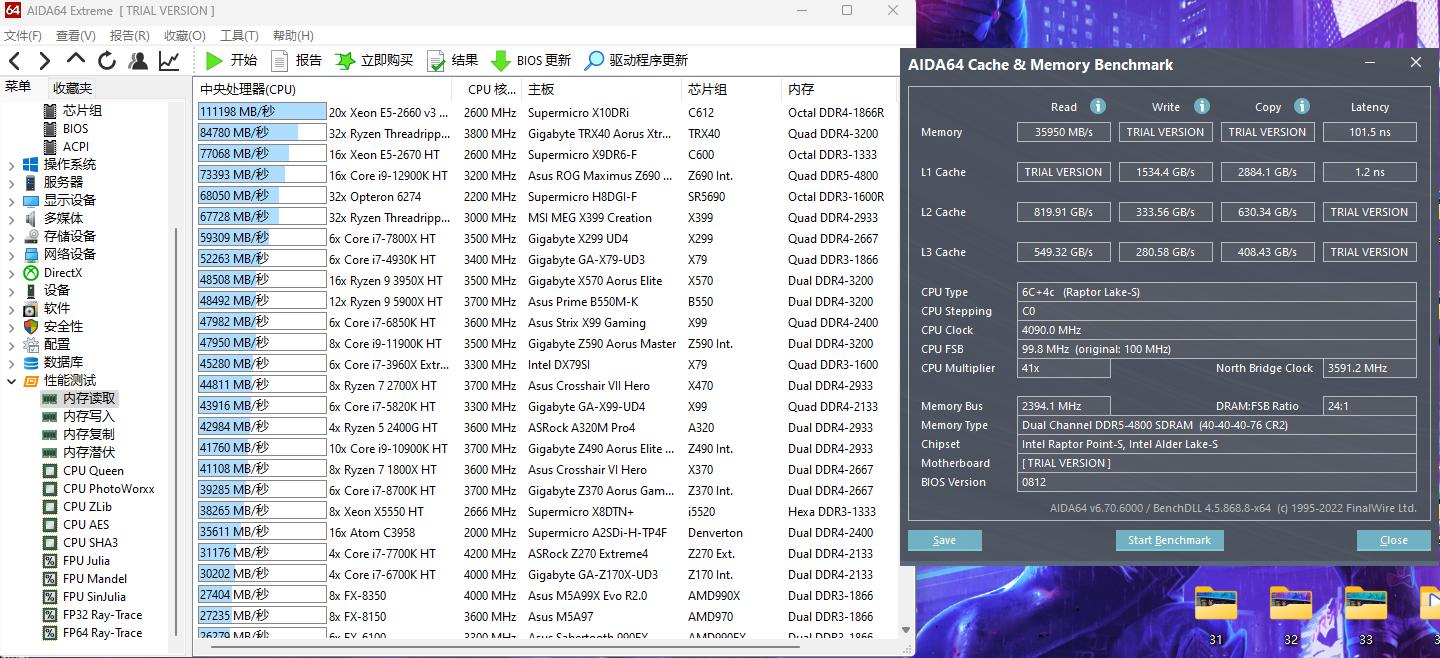Select 内存写入 benchmark in tree

tap(88, 416)
